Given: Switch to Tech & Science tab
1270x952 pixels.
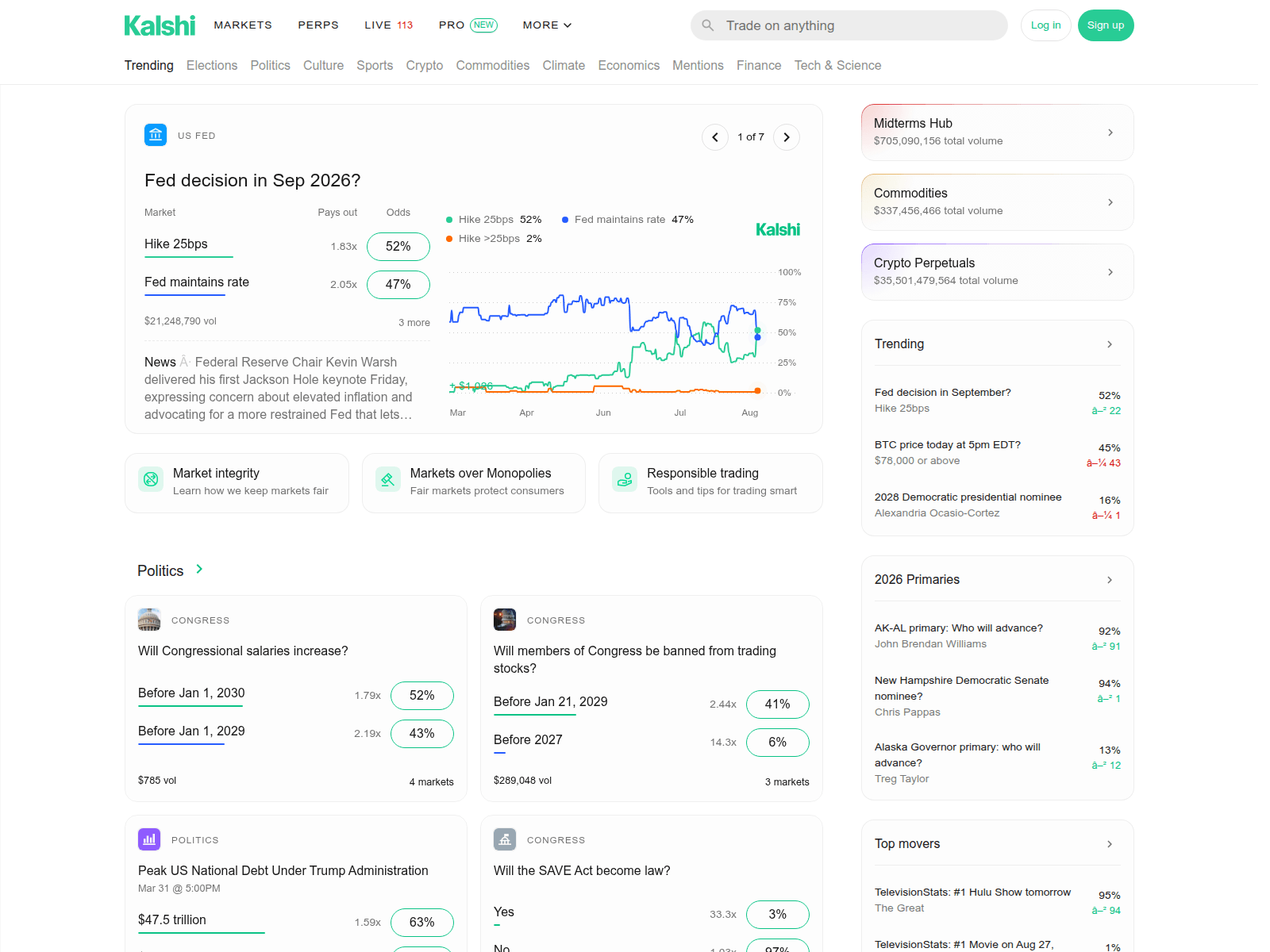Looking at the screenshot, I should point(837,65).
